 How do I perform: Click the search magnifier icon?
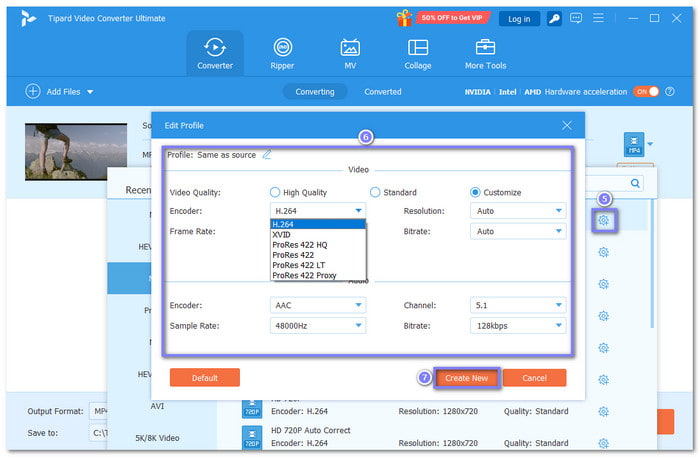(x=635, y=183)
